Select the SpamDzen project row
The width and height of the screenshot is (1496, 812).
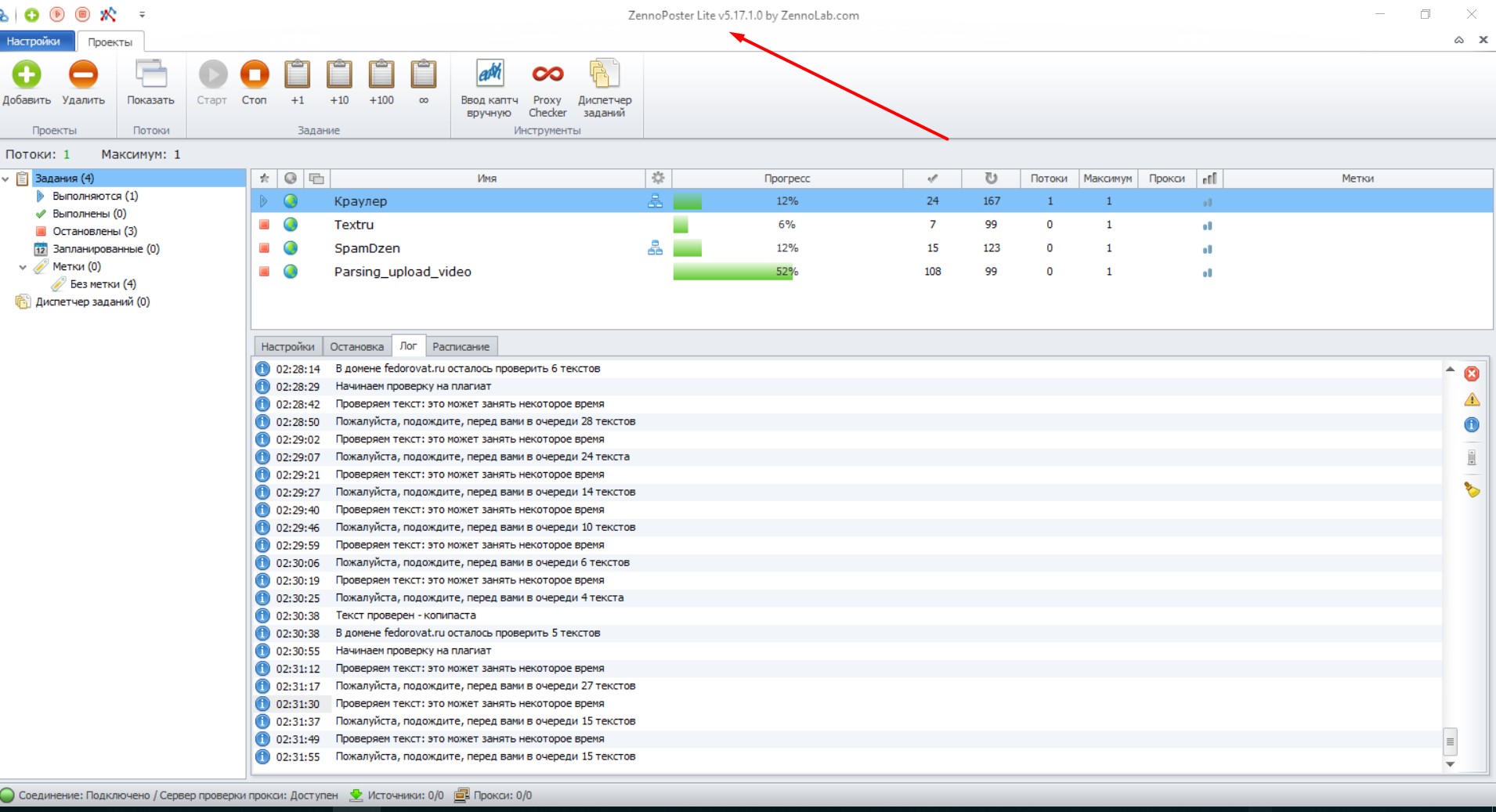tap(872, 248)
